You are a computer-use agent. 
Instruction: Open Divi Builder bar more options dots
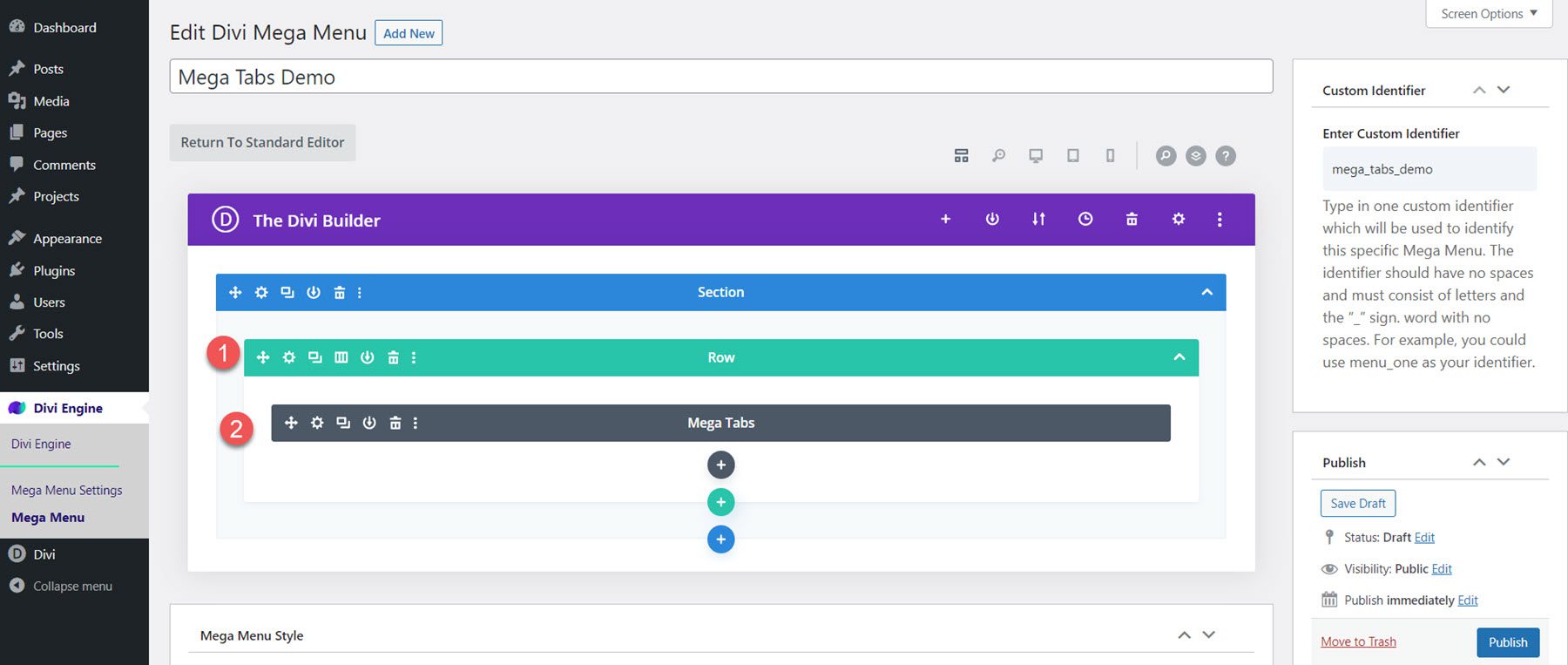1220,220
